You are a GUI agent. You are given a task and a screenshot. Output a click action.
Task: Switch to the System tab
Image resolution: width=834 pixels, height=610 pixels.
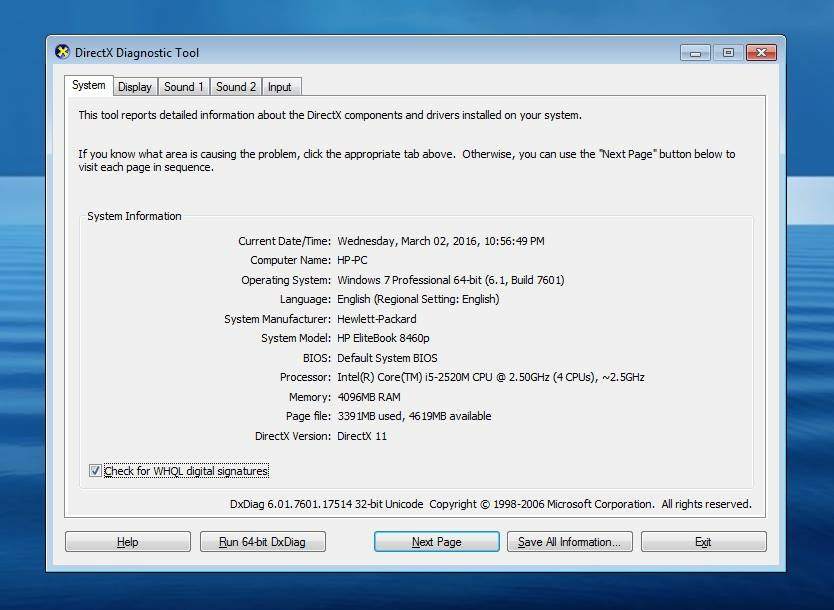pyautogui.click(x=89, y=85)
